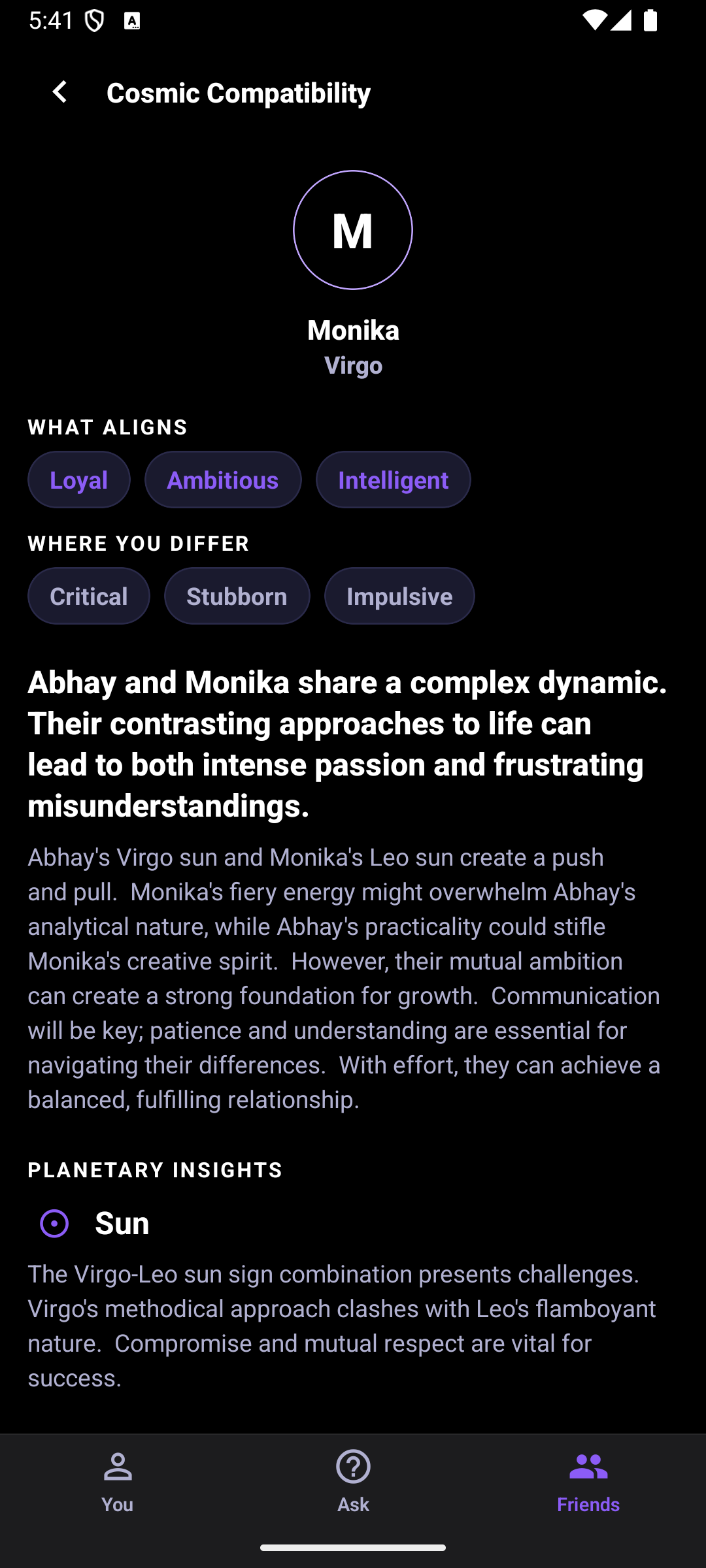Tap the Cosmic Compatibility title
706x1568 pixels.
coord(239,93)
